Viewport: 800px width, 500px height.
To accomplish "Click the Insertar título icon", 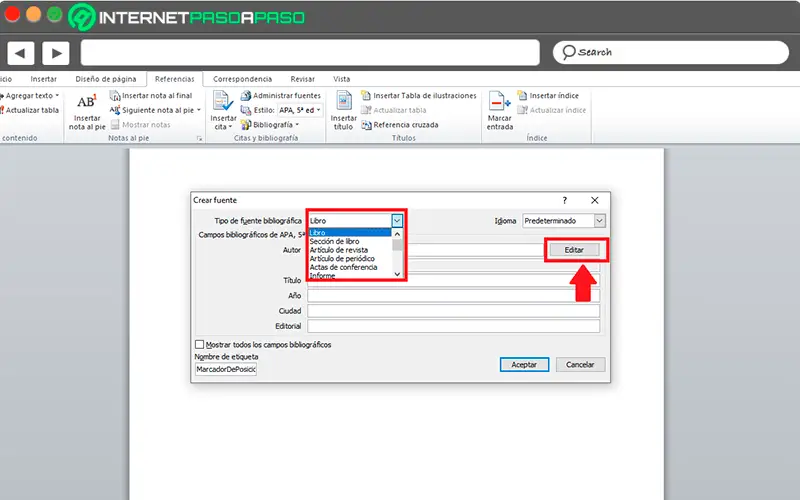I will pos(343,101).
